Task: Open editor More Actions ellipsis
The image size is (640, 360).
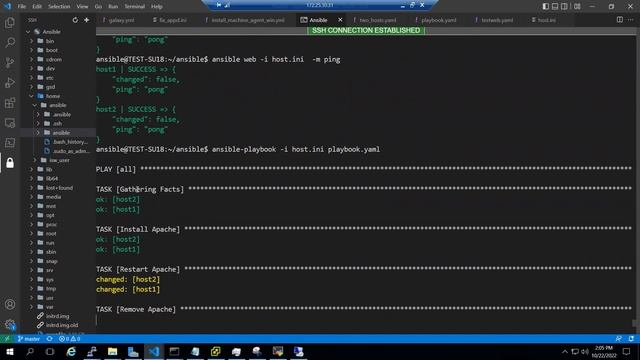Action: pyautogui.click(x=631, y=20)
